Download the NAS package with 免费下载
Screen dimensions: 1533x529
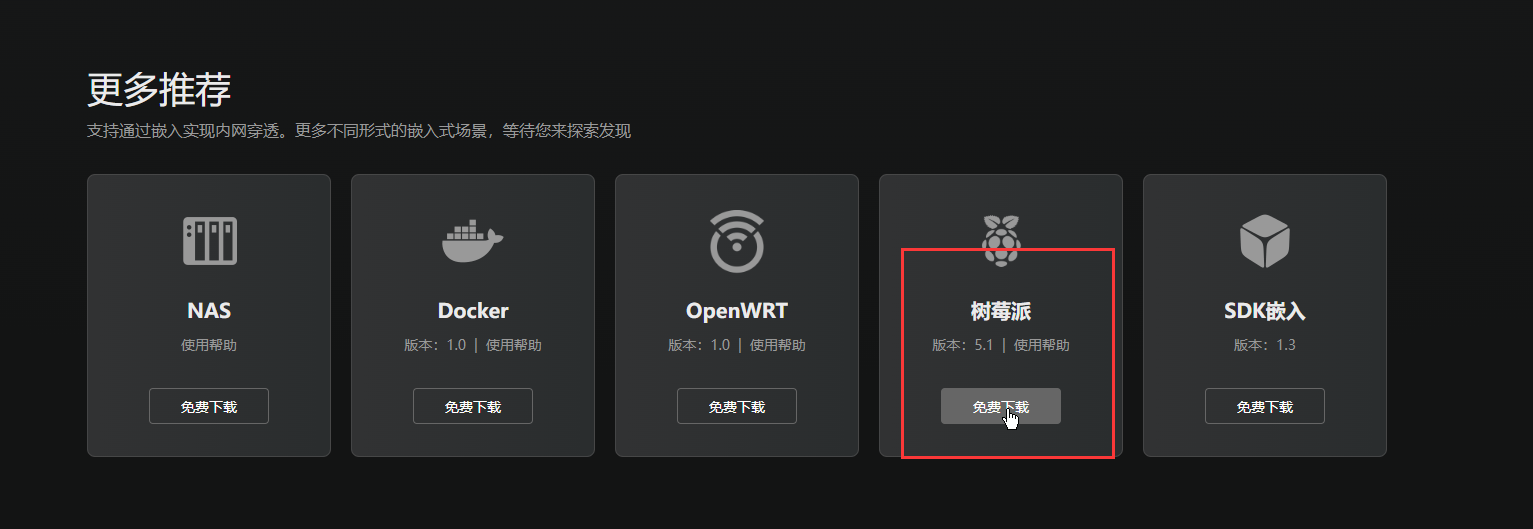point(209,406)
